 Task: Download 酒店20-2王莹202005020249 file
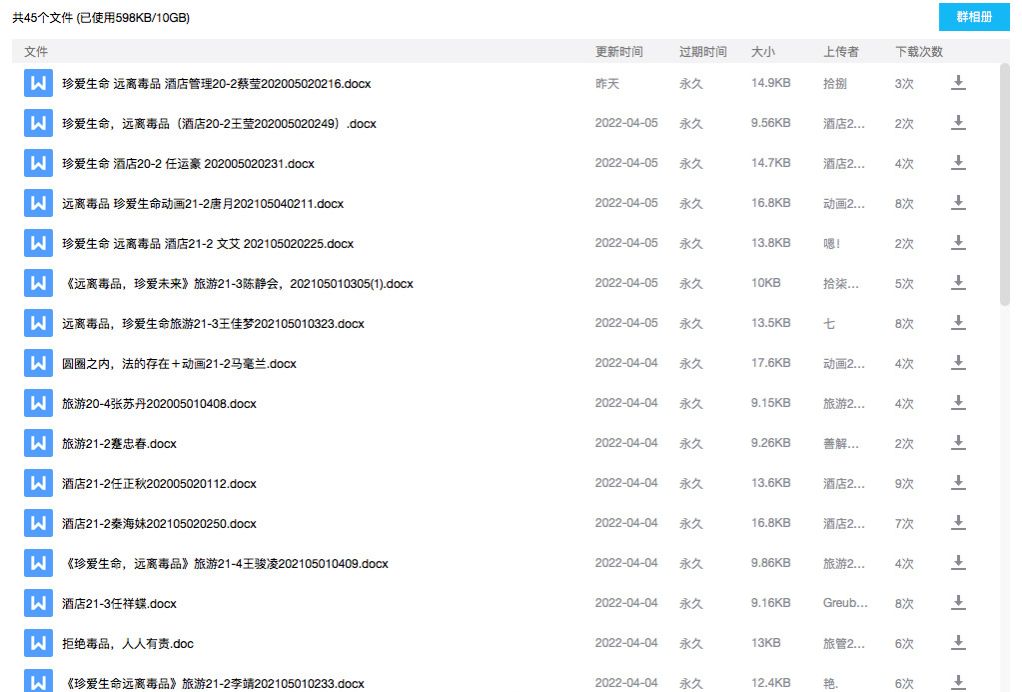(958, 123)
